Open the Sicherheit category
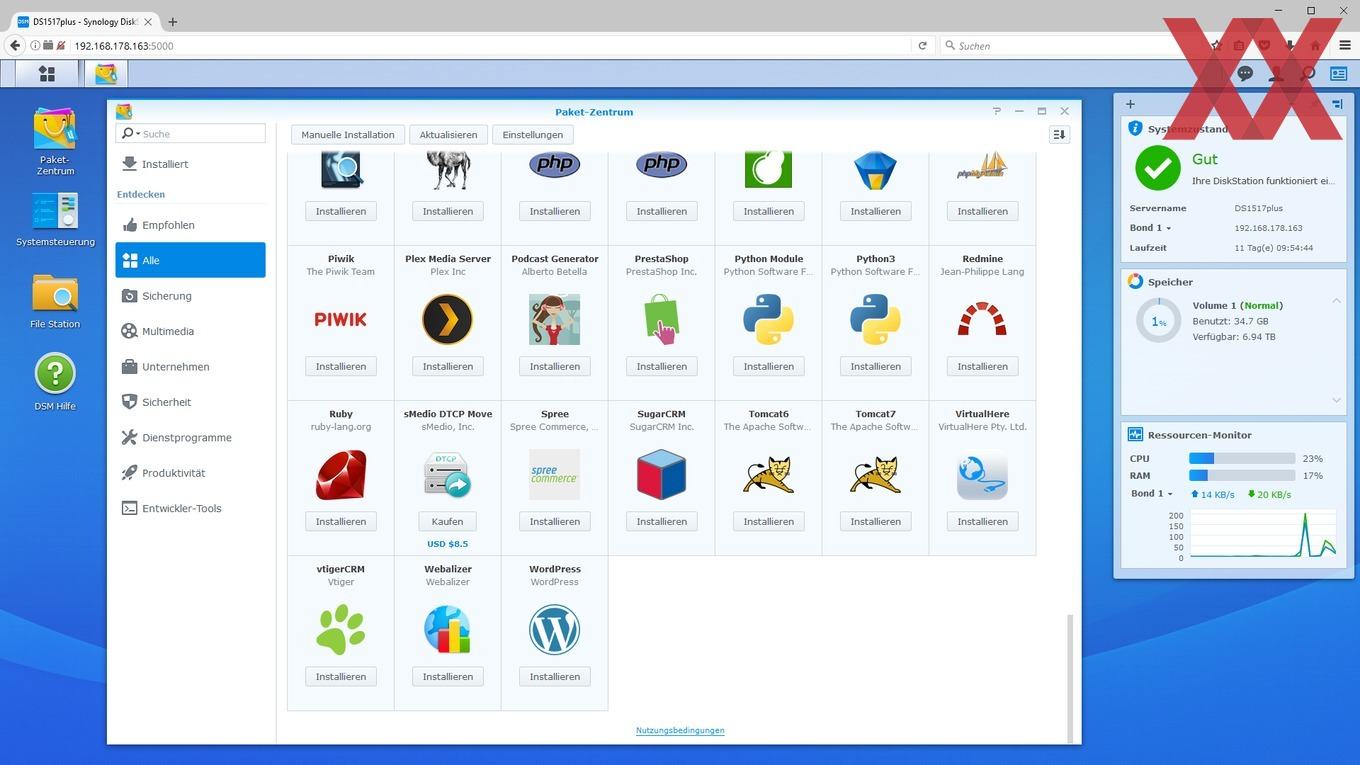1360x765 pixels. coord(190,402)
